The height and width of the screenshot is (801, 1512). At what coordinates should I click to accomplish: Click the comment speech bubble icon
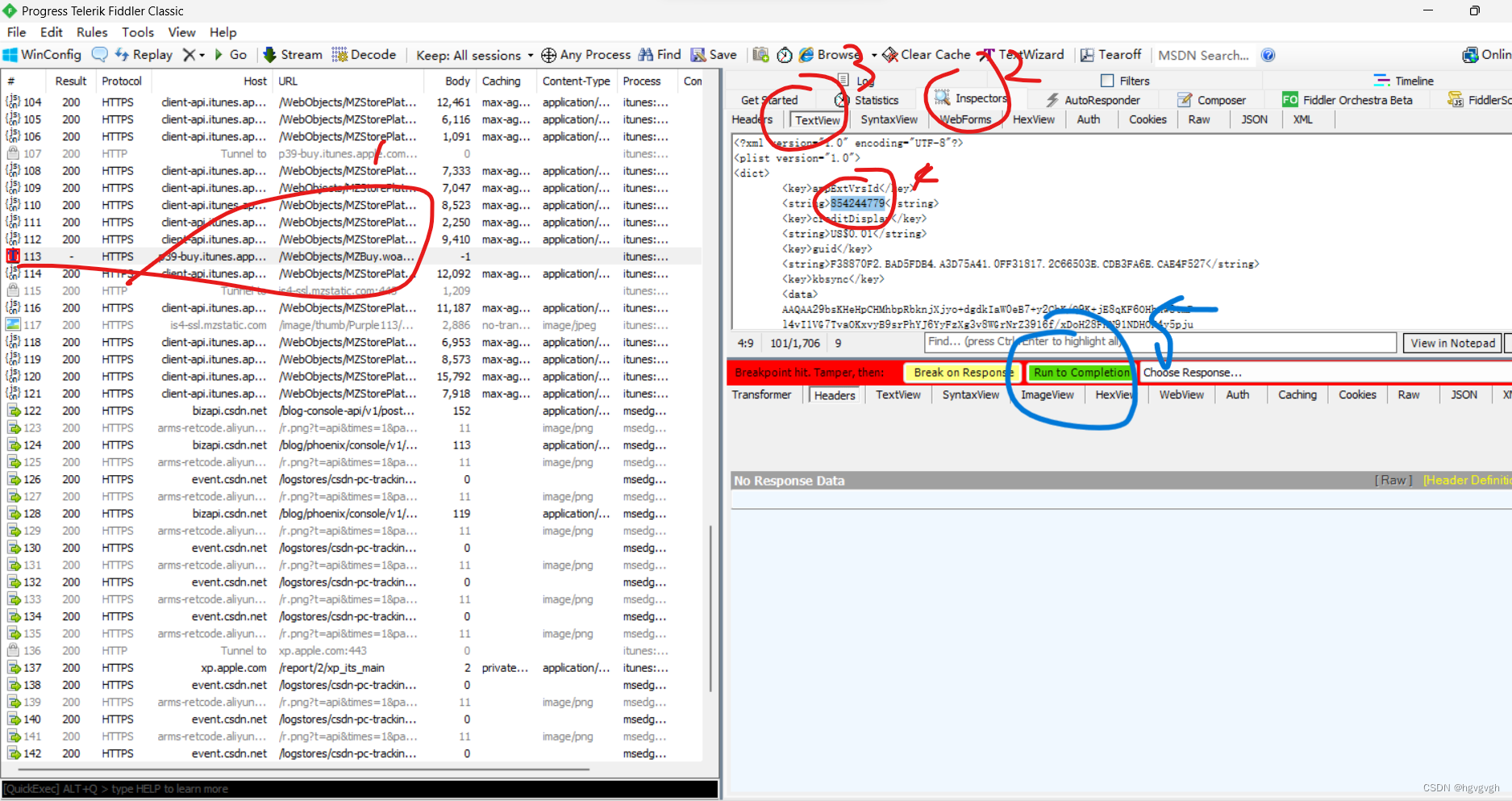tap(100, 55)
